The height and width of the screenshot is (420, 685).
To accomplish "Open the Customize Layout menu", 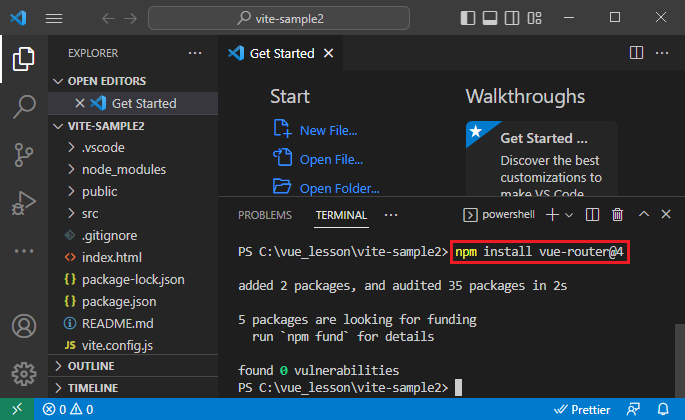I will 534,18.
